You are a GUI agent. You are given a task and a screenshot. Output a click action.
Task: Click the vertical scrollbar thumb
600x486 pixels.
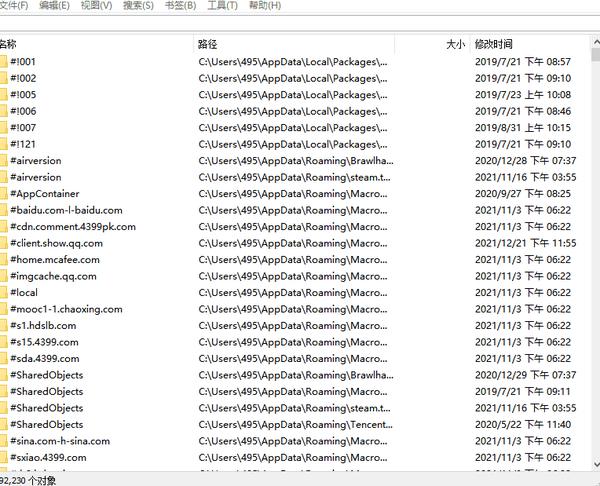pyautogui.click(x=596, y=55)
